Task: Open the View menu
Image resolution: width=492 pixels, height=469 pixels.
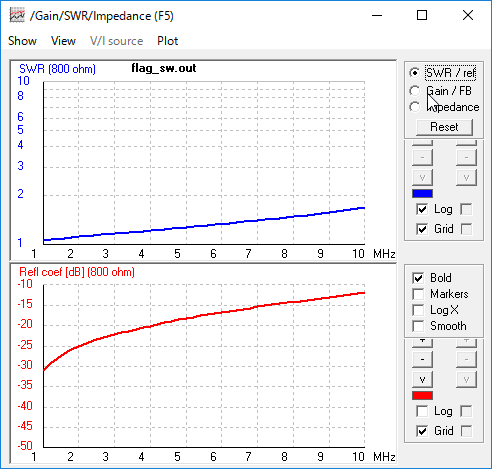Action: 63,41
